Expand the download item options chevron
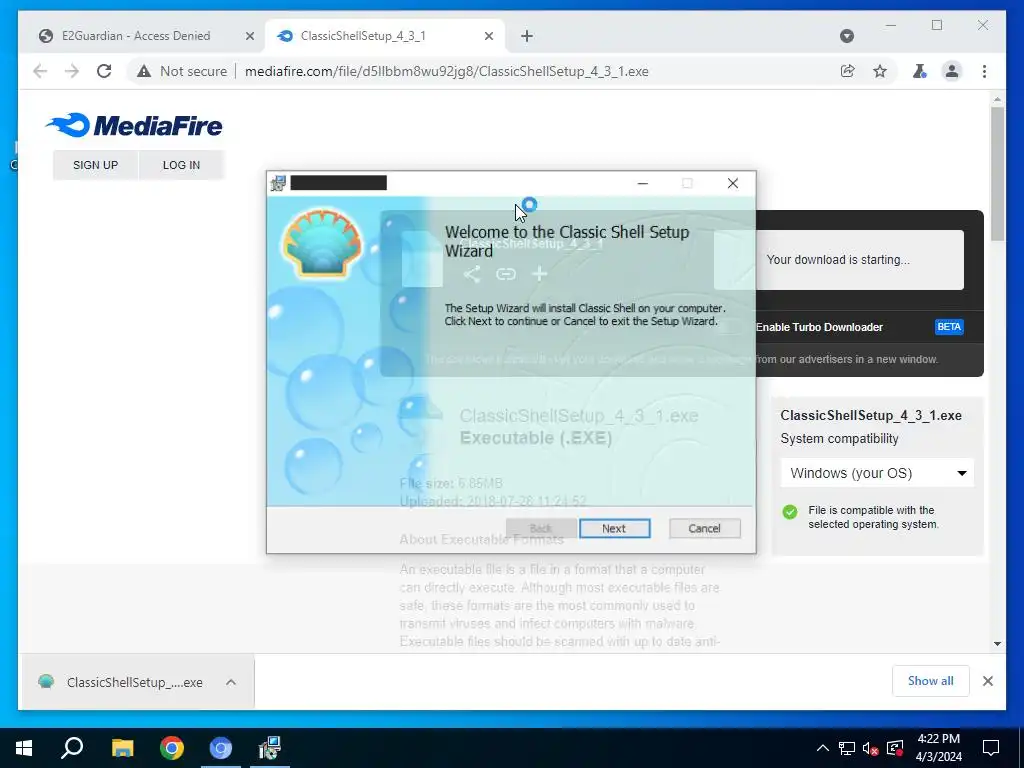This screenshot has width=1024, height=768. [x=231, y=682]
